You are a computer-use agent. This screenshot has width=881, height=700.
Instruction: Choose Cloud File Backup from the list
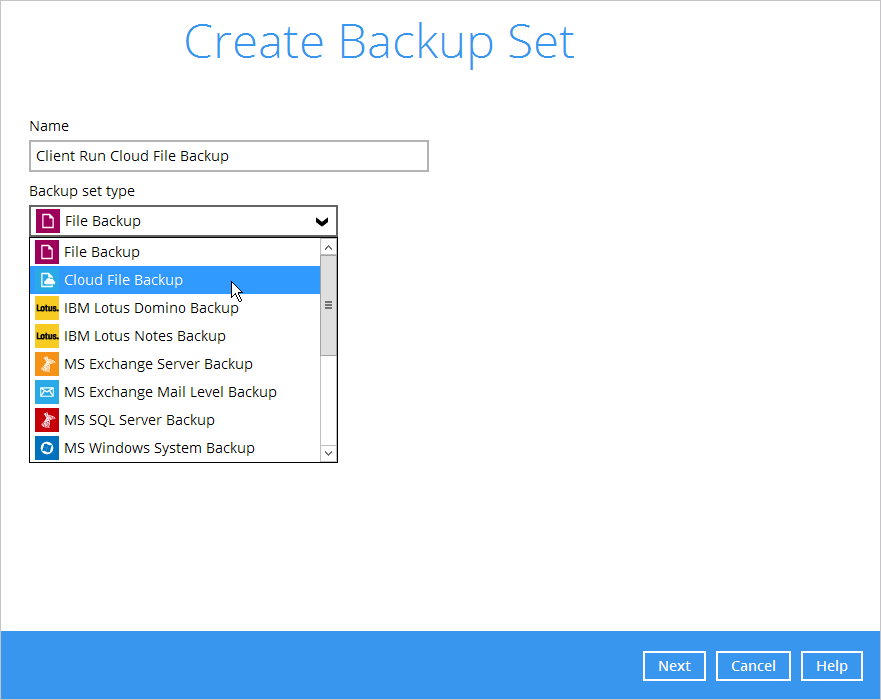point(175,280)
